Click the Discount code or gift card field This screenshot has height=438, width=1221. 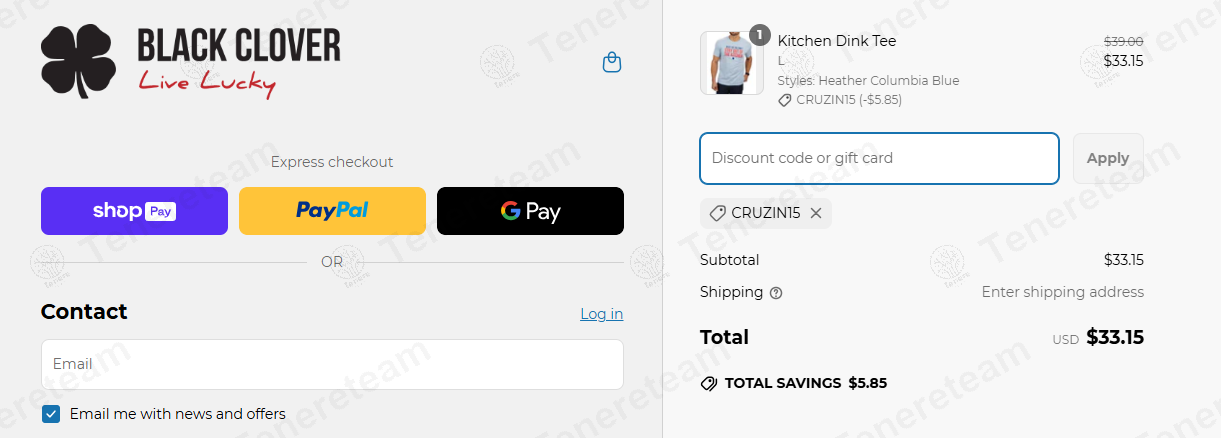[x=879, y=158]
